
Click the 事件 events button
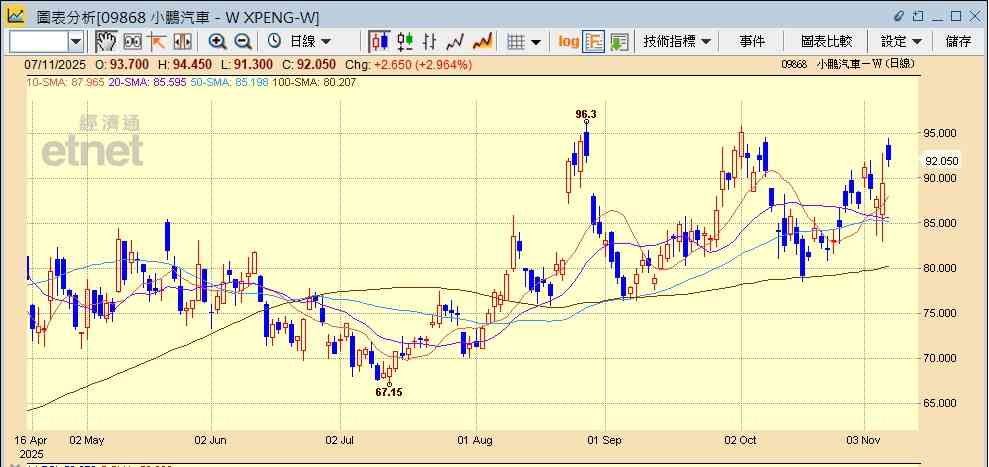point(752,41)
